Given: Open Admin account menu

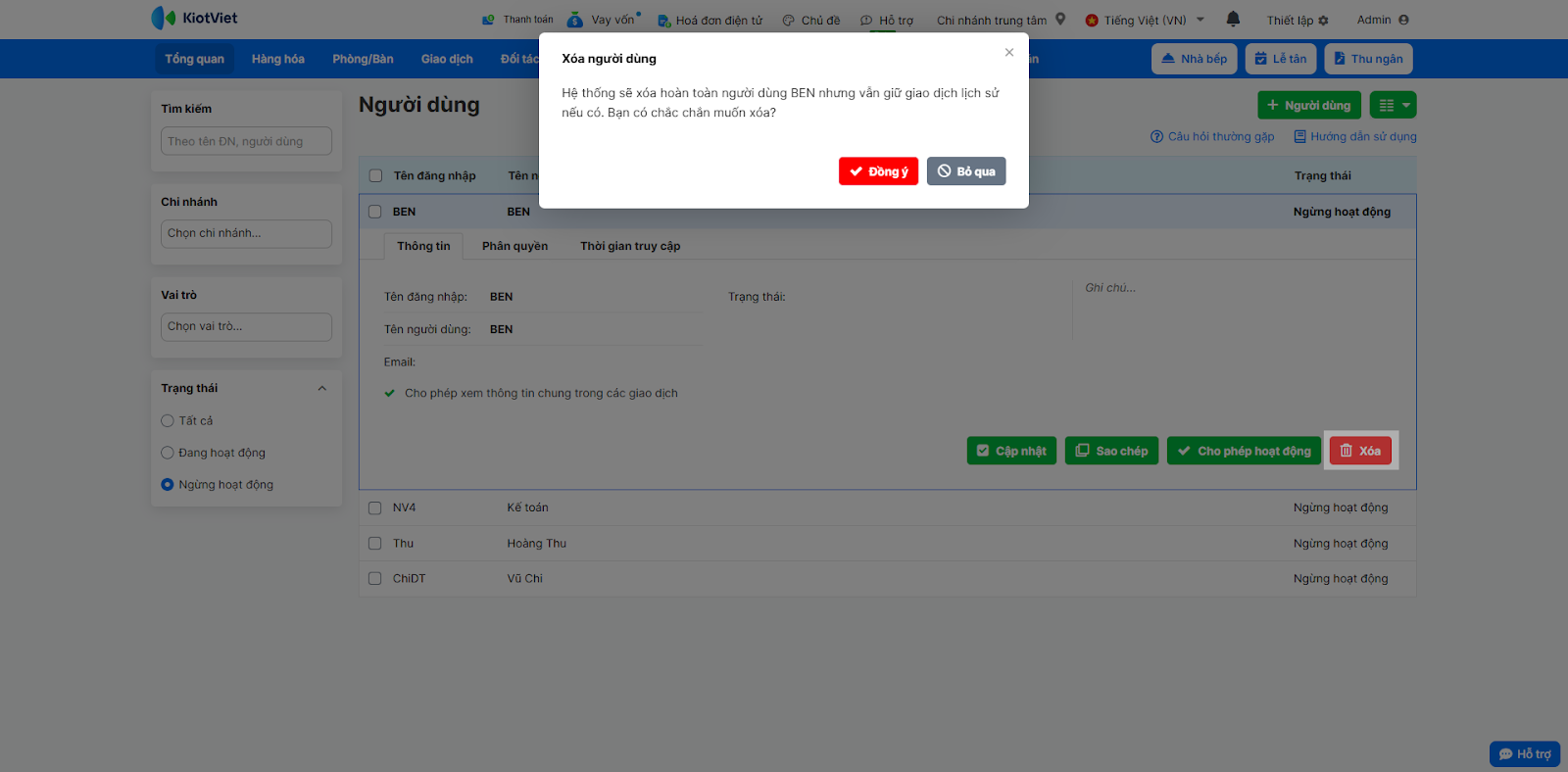Looking at the screenshot, I should pyautogui.click(x=1383, y=20).
